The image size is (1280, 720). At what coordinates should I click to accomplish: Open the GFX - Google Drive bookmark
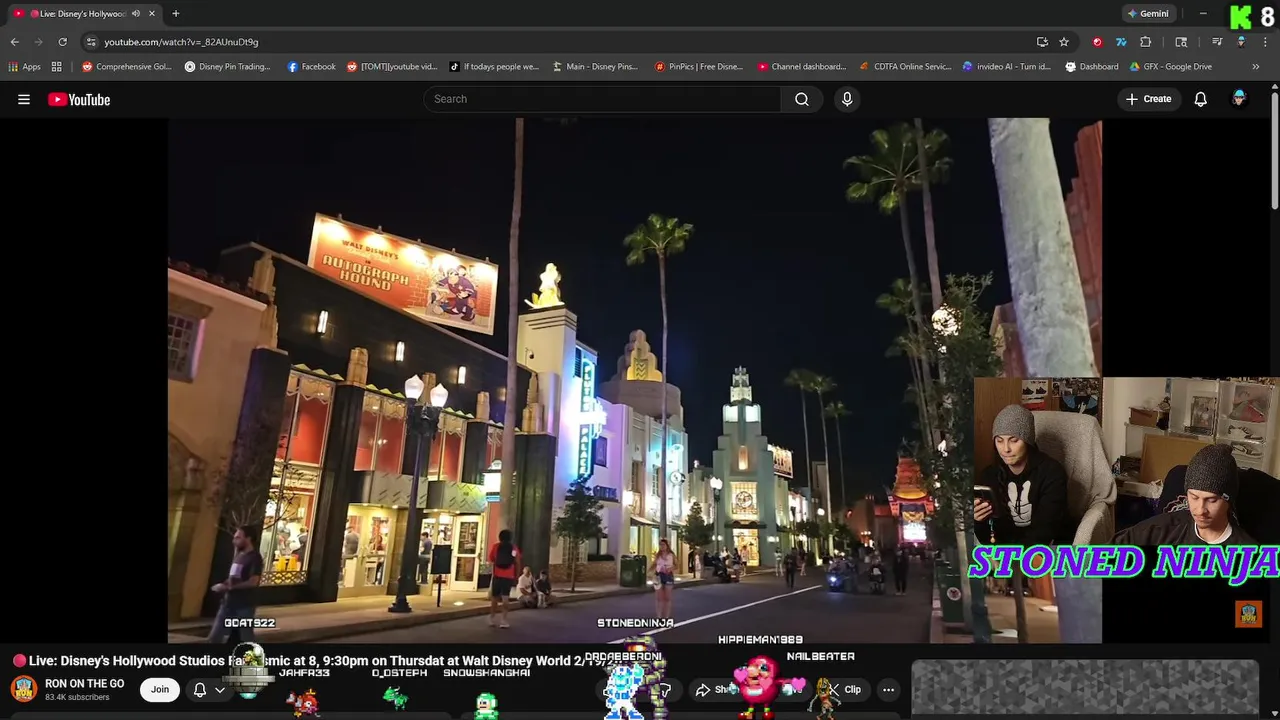[1171, 67]
